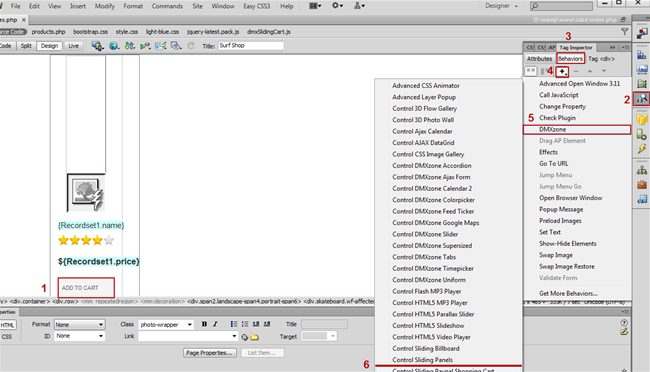Viewport: 650px width, 372px height.
Task: Click the ADD TO CART button
Action: [x=86, y=287]
